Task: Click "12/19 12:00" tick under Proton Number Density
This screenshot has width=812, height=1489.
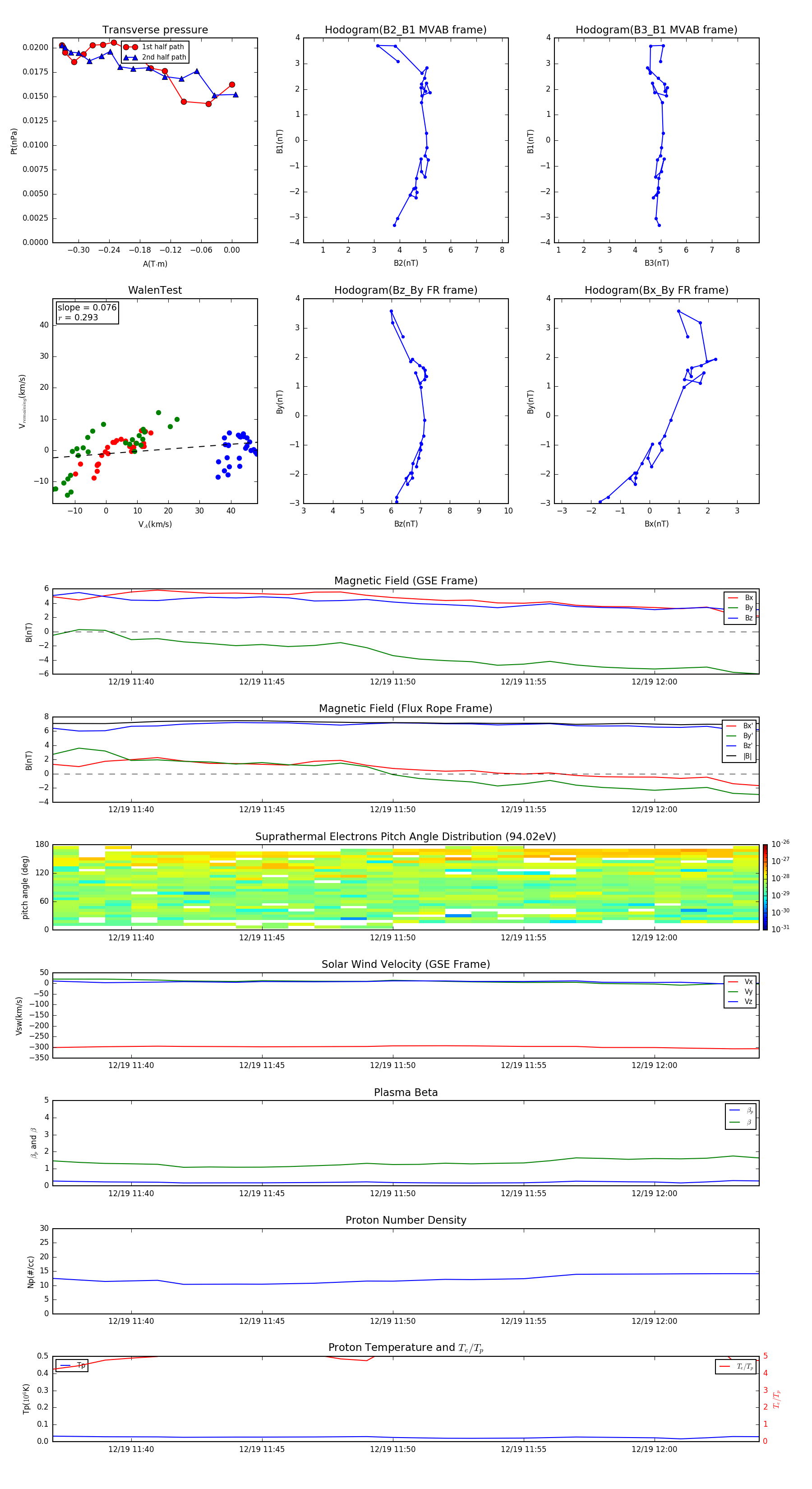Action: tap(654, 1321)
